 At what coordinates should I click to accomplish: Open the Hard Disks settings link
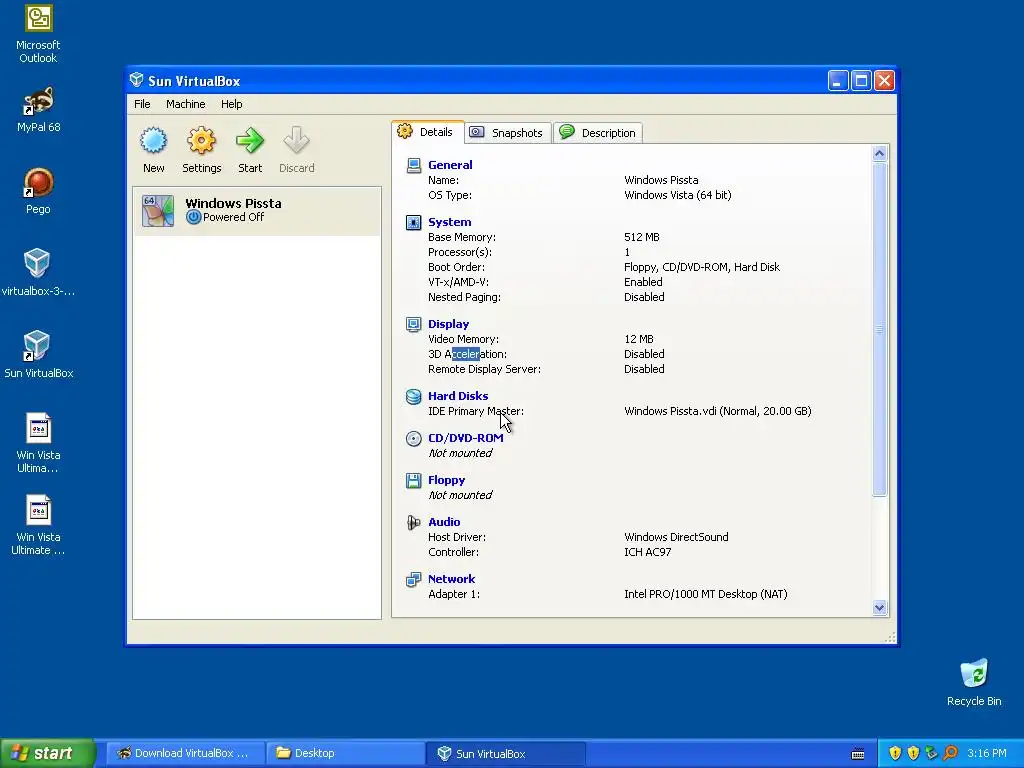click(x=458, y=396)
